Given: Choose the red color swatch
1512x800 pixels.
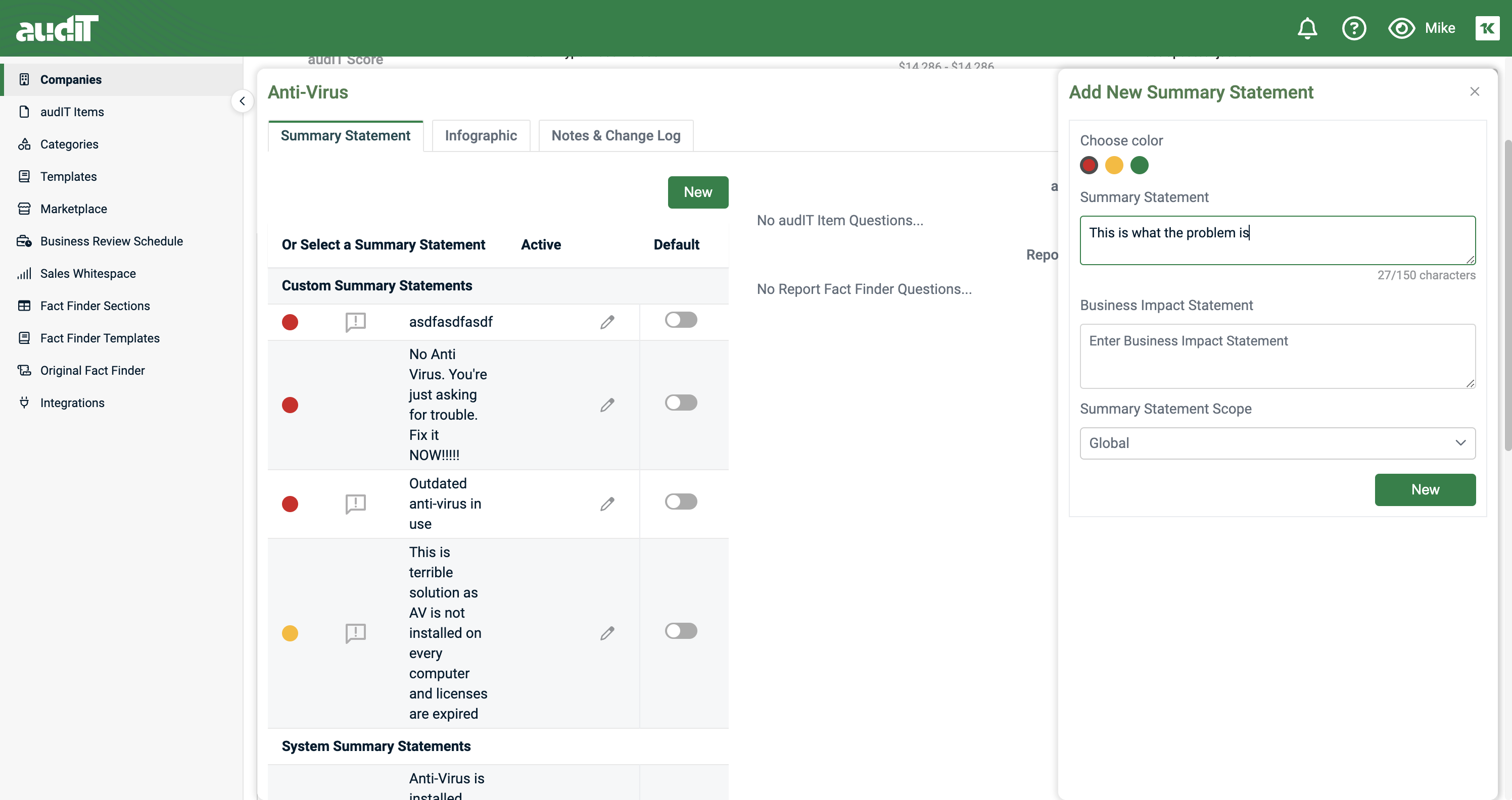Looking at the screenshot, I should tap(1088, 165).
